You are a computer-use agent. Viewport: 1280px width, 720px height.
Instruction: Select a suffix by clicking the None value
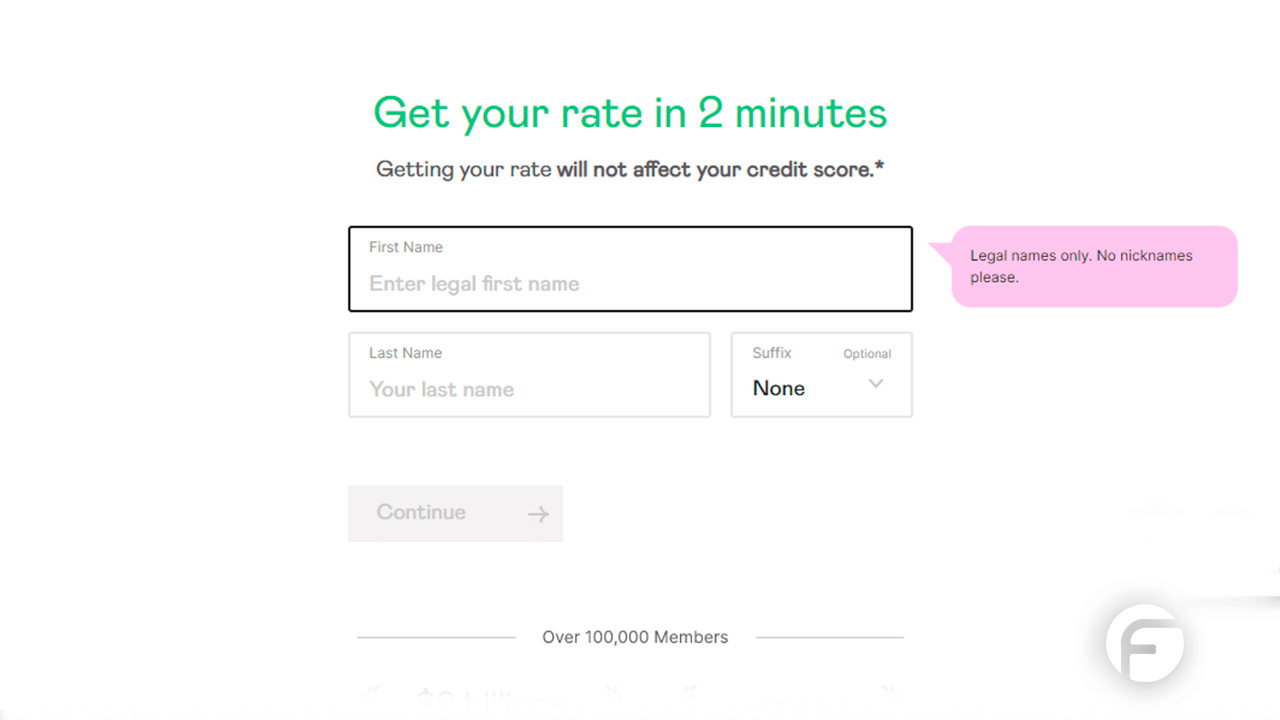(x=778, y=388)
